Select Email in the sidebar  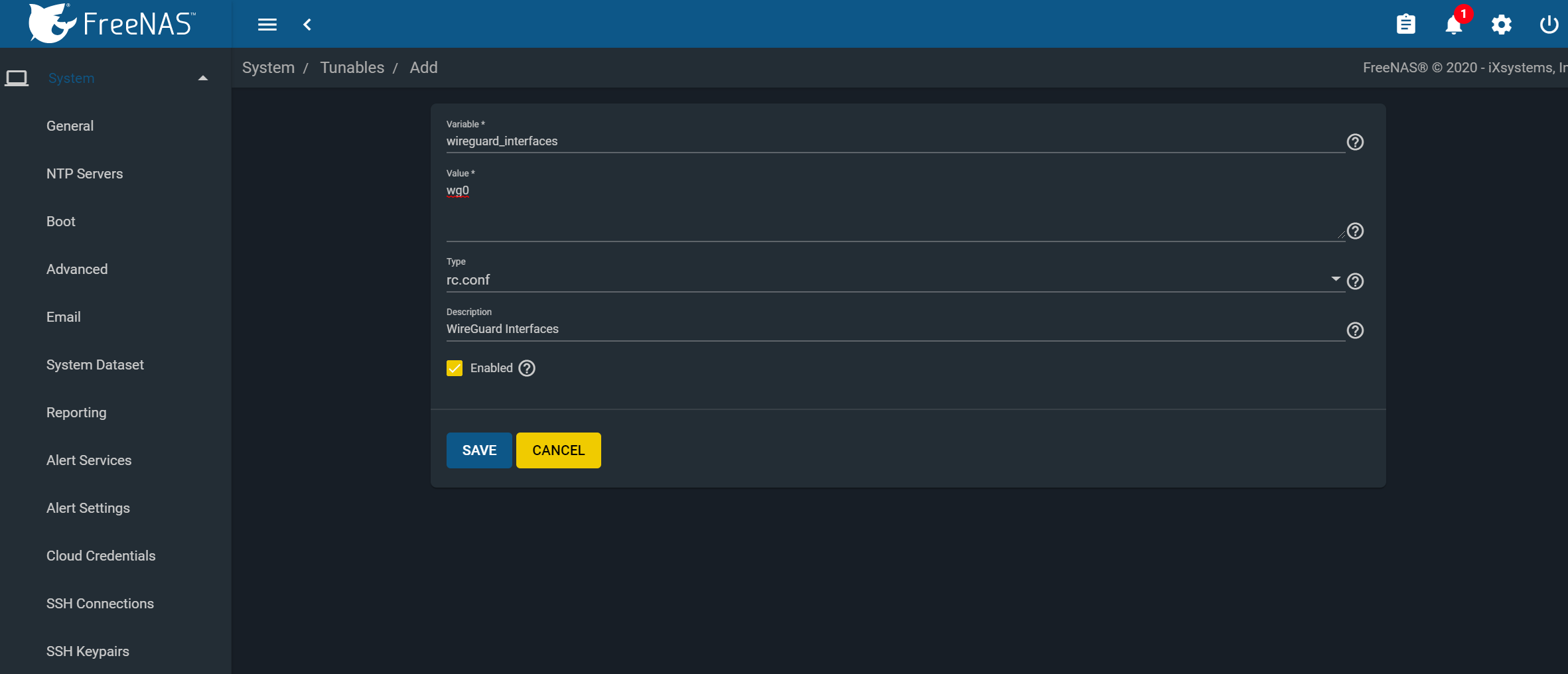coord(63,317)
